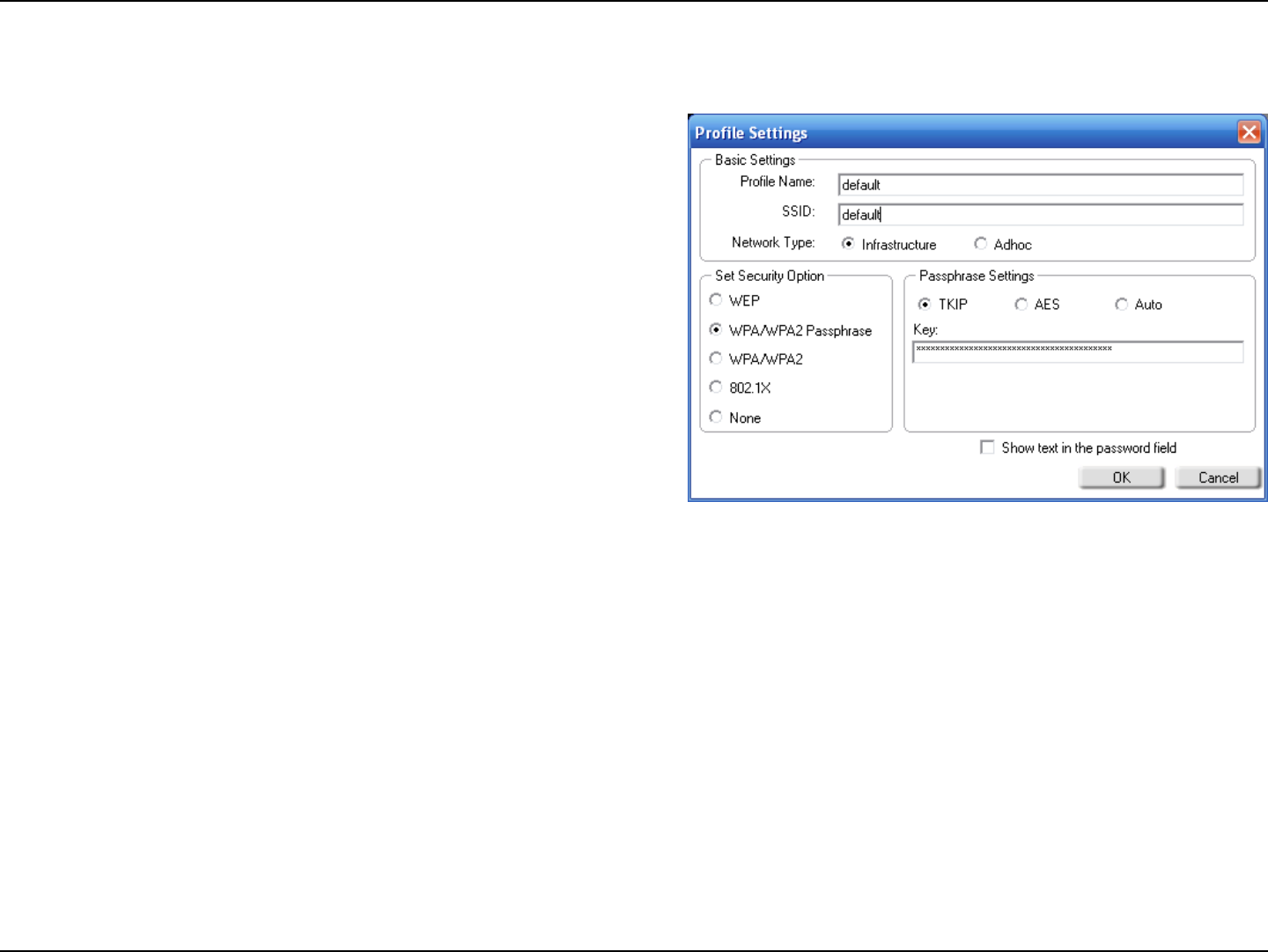The image size is (1268, 952).
Task: Close the Profile Settings dialog
Action: pos(1249,132)
